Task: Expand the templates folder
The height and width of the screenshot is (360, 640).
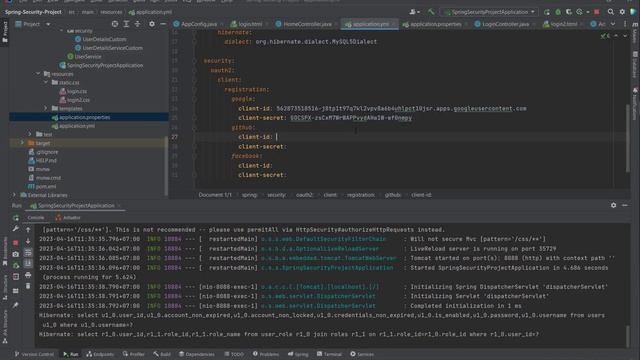Action: (46, 109)
